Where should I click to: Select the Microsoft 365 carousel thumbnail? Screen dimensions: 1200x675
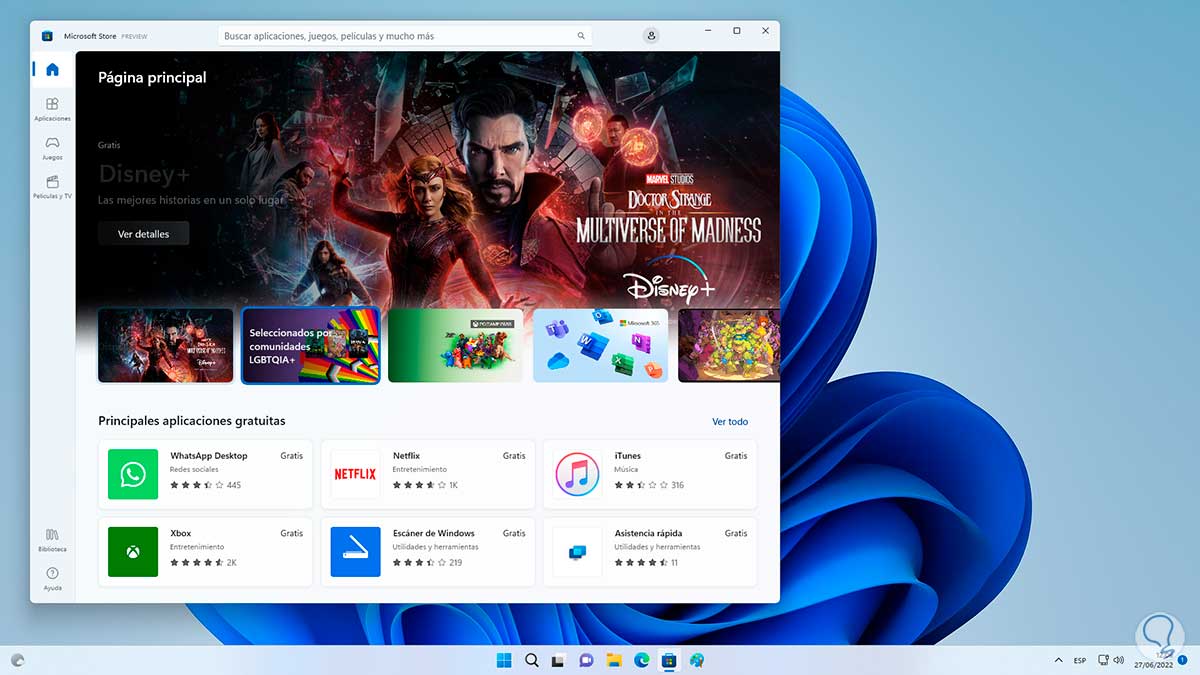[600, 346]
